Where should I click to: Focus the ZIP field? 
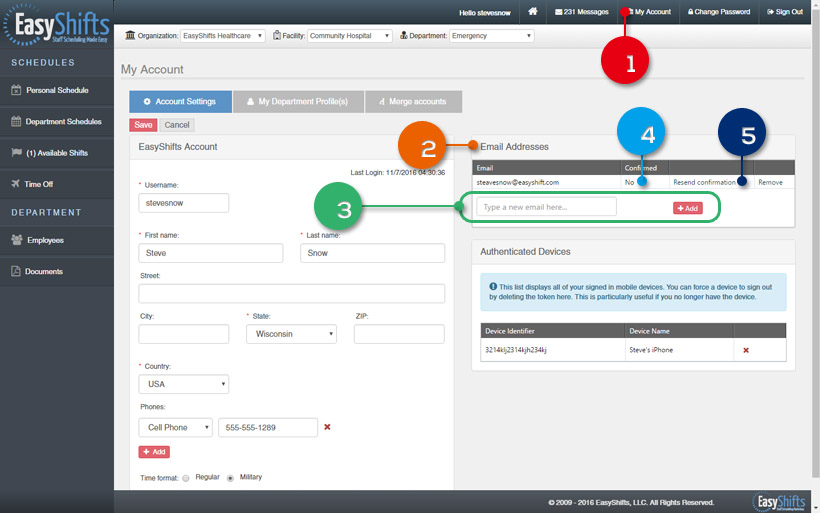[x=399, y=334]
